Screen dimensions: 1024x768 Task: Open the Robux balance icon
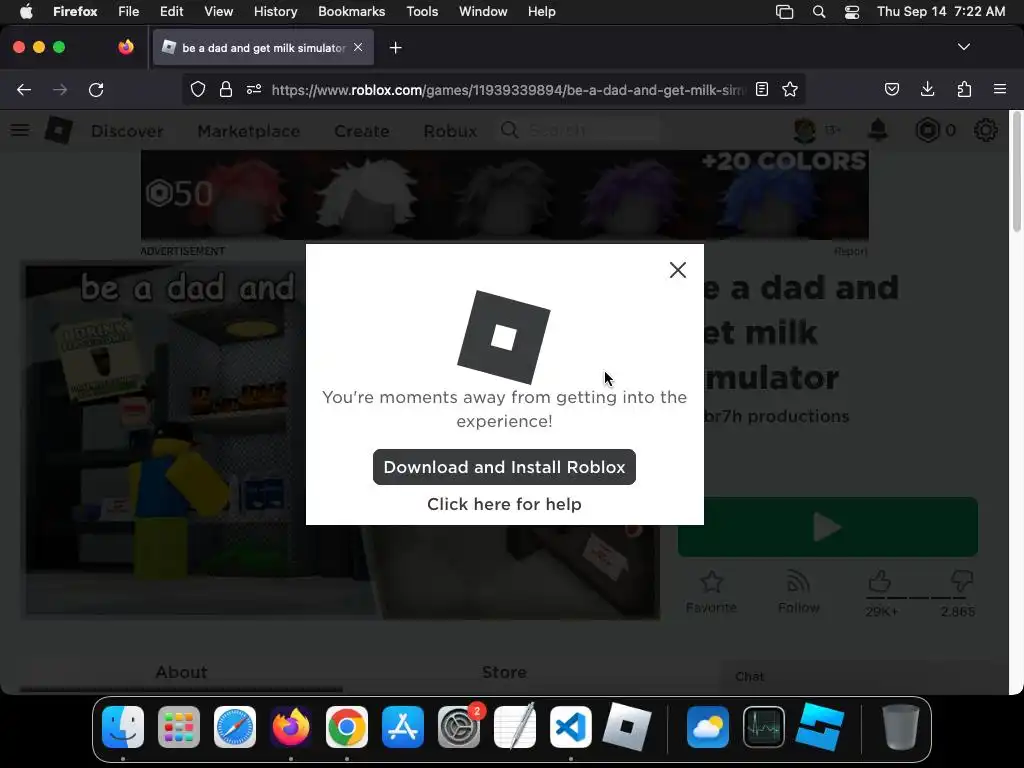click(927, 130)
